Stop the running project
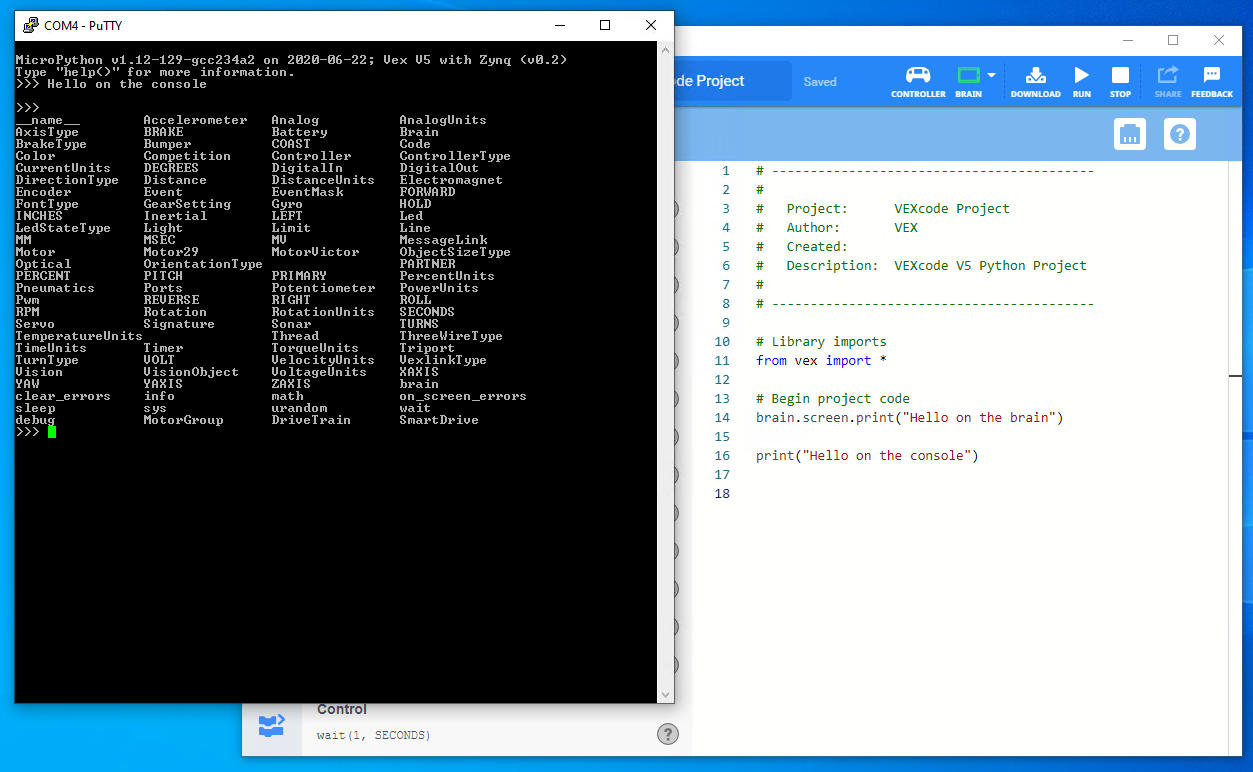 [1120, 81]
